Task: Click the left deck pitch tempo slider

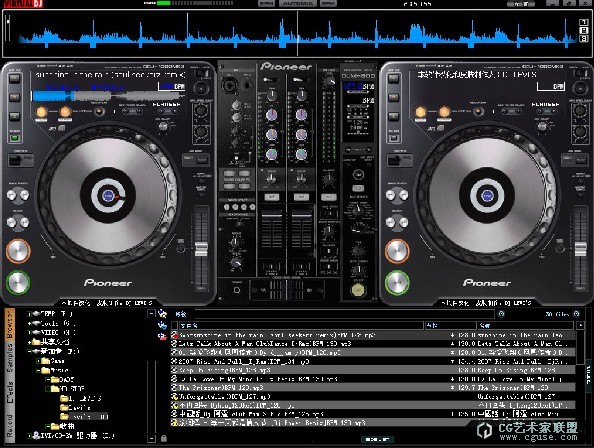Action: pyautogui.click(x=201, y=249)
